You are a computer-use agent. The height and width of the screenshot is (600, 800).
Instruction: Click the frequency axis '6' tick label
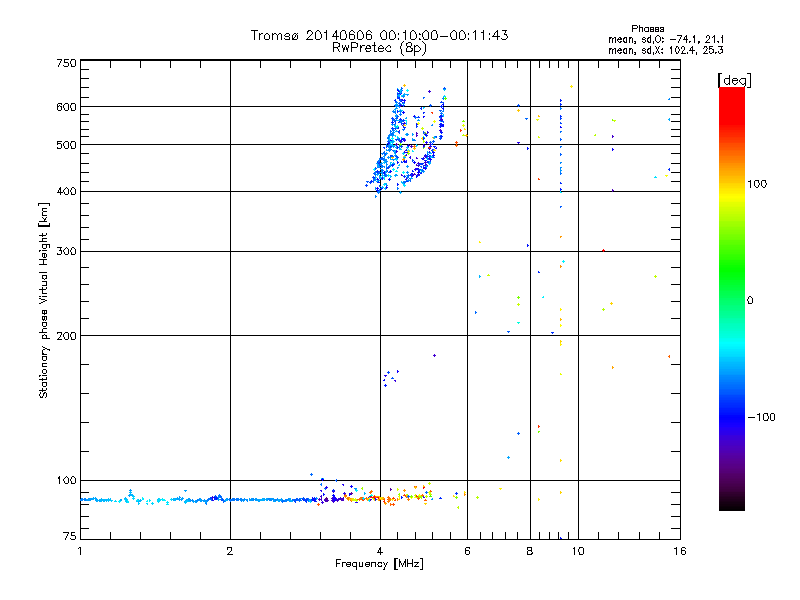pos(467,551)
